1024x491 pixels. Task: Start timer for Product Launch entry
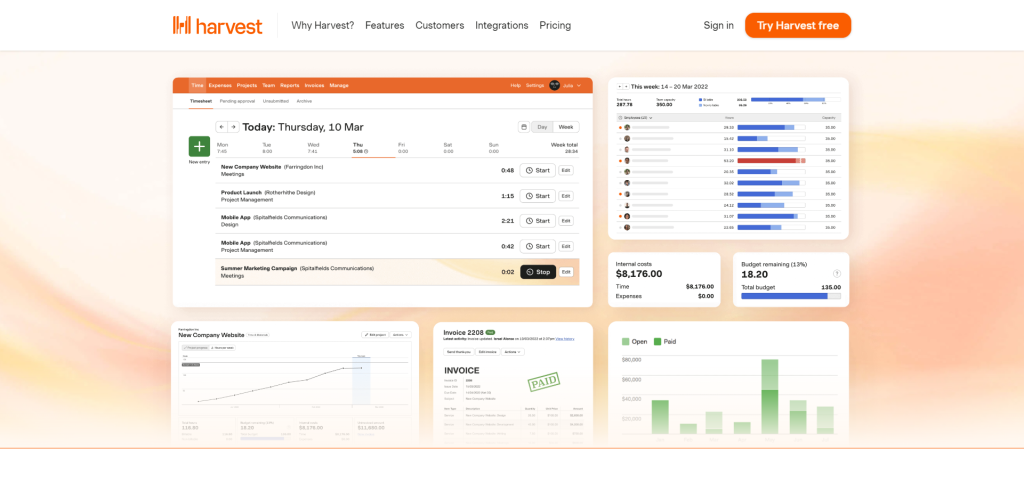coord(537,196)
